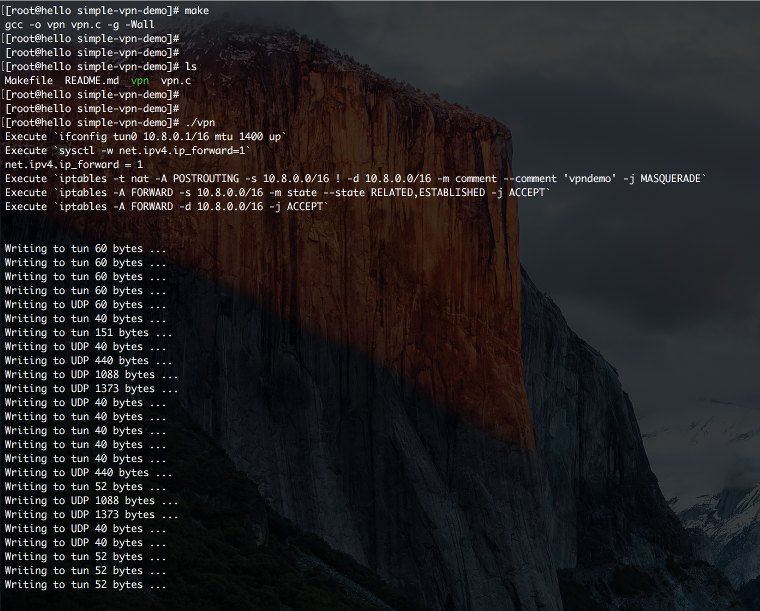Click the "./vpn" command at the prompt
This screenshot has height=611, width=760.
200,123
